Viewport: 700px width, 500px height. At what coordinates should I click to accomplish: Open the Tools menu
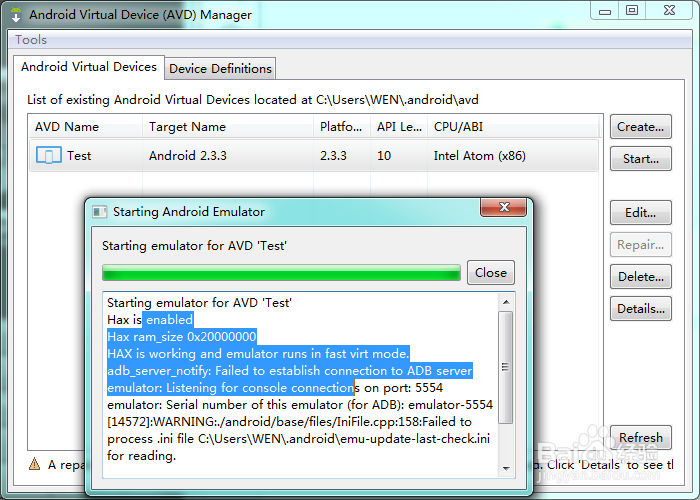[x=31, y=40]
